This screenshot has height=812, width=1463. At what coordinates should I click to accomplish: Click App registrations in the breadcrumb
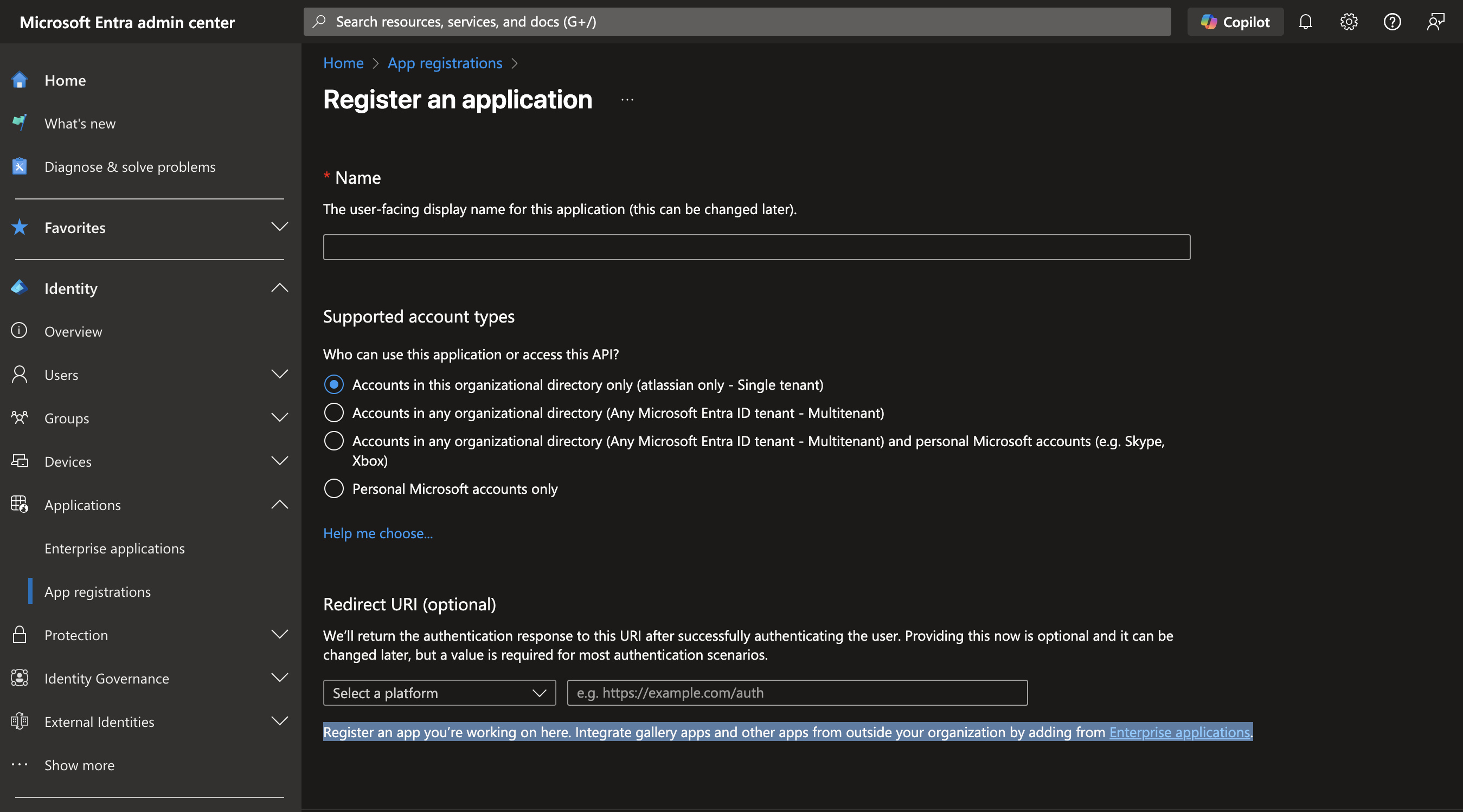[445, 63]
